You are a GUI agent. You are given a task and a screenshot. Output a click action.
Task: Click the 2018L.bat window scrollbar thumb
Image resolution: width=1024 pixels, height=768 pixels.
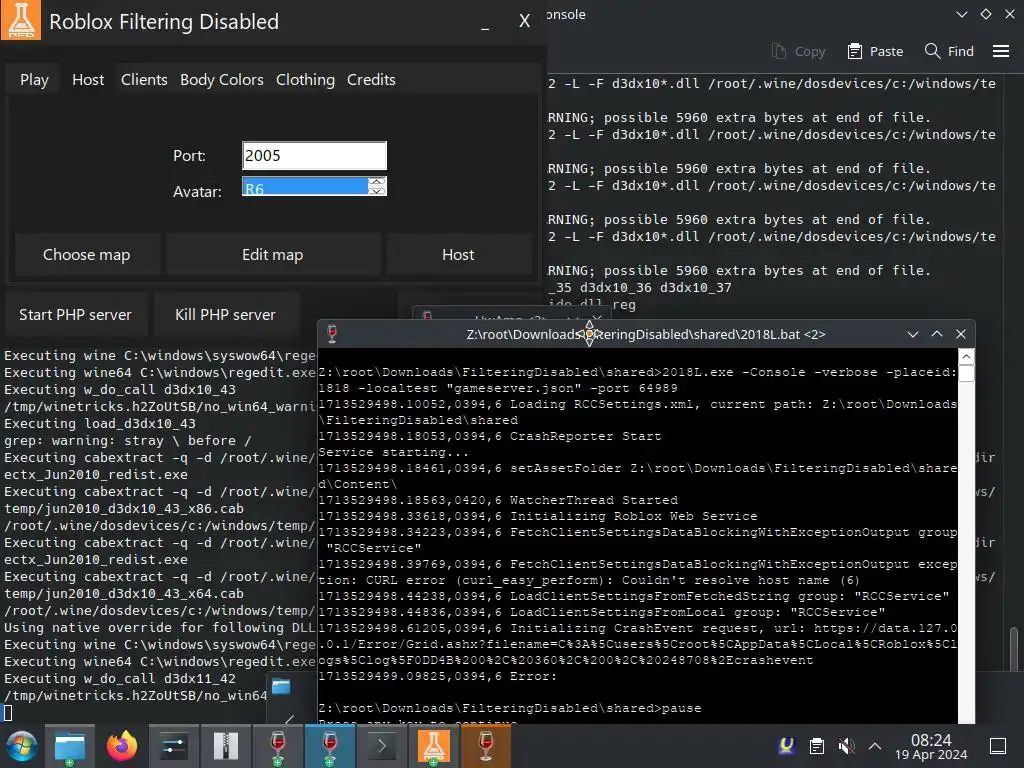coord(967,373)
